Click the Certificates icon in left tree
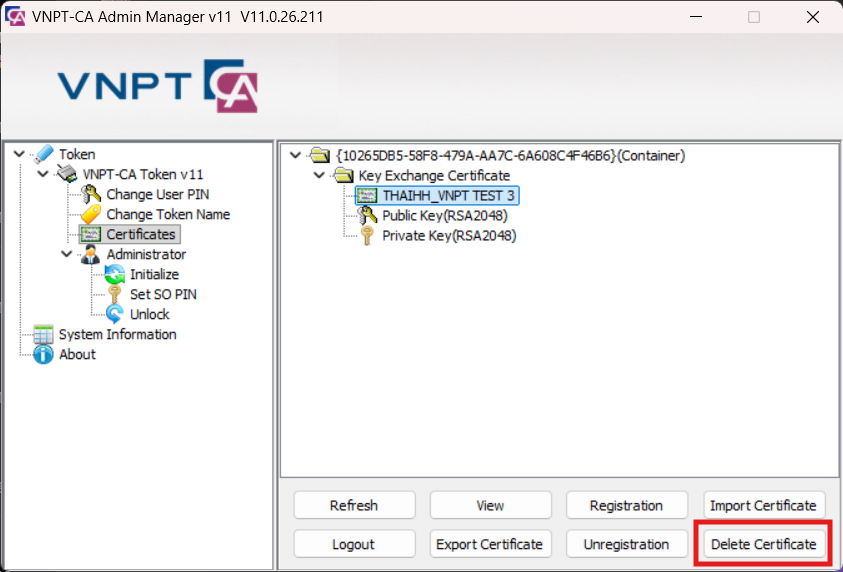The height and width of the screenshot is (572, 843). 90,234
